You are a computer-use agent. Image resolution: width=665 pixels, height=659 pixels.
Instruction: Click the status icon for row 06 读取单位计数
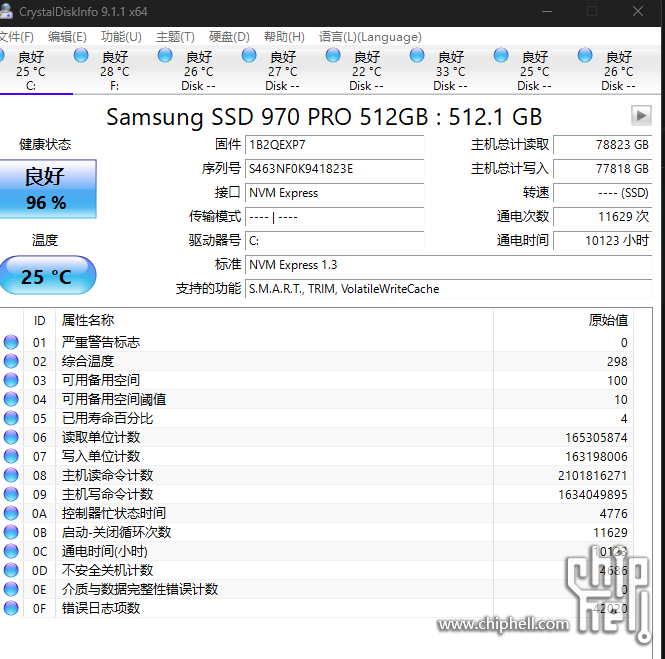pyautogui.click(x=11, y=437)
